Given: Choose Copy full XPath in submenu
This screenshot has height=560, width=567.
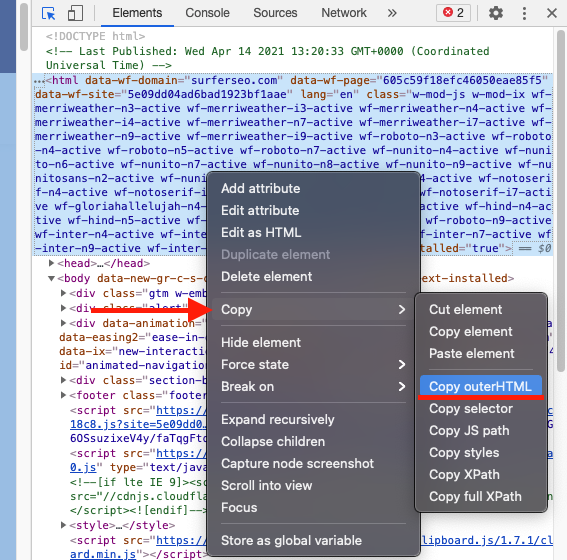Looking at the screenshot, I should click(x=481, y=497).
